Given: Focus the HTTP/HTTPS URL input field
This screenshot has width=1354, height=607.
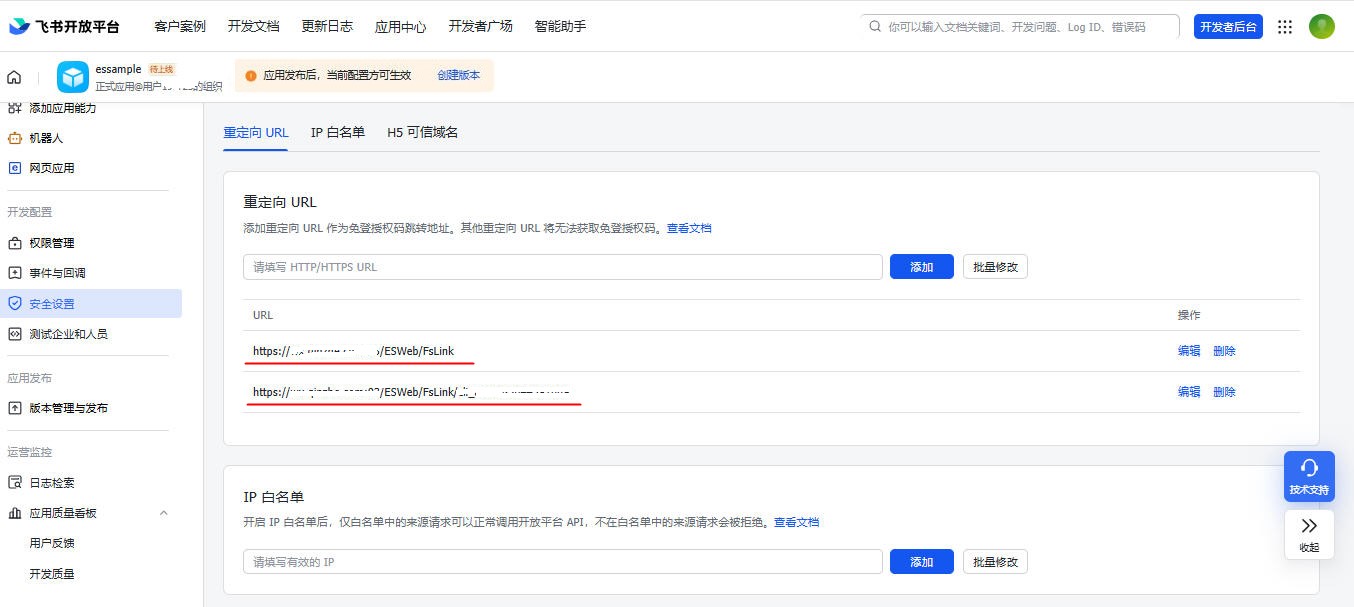Looking at the screenshot, I should click(x=562, y=267).
